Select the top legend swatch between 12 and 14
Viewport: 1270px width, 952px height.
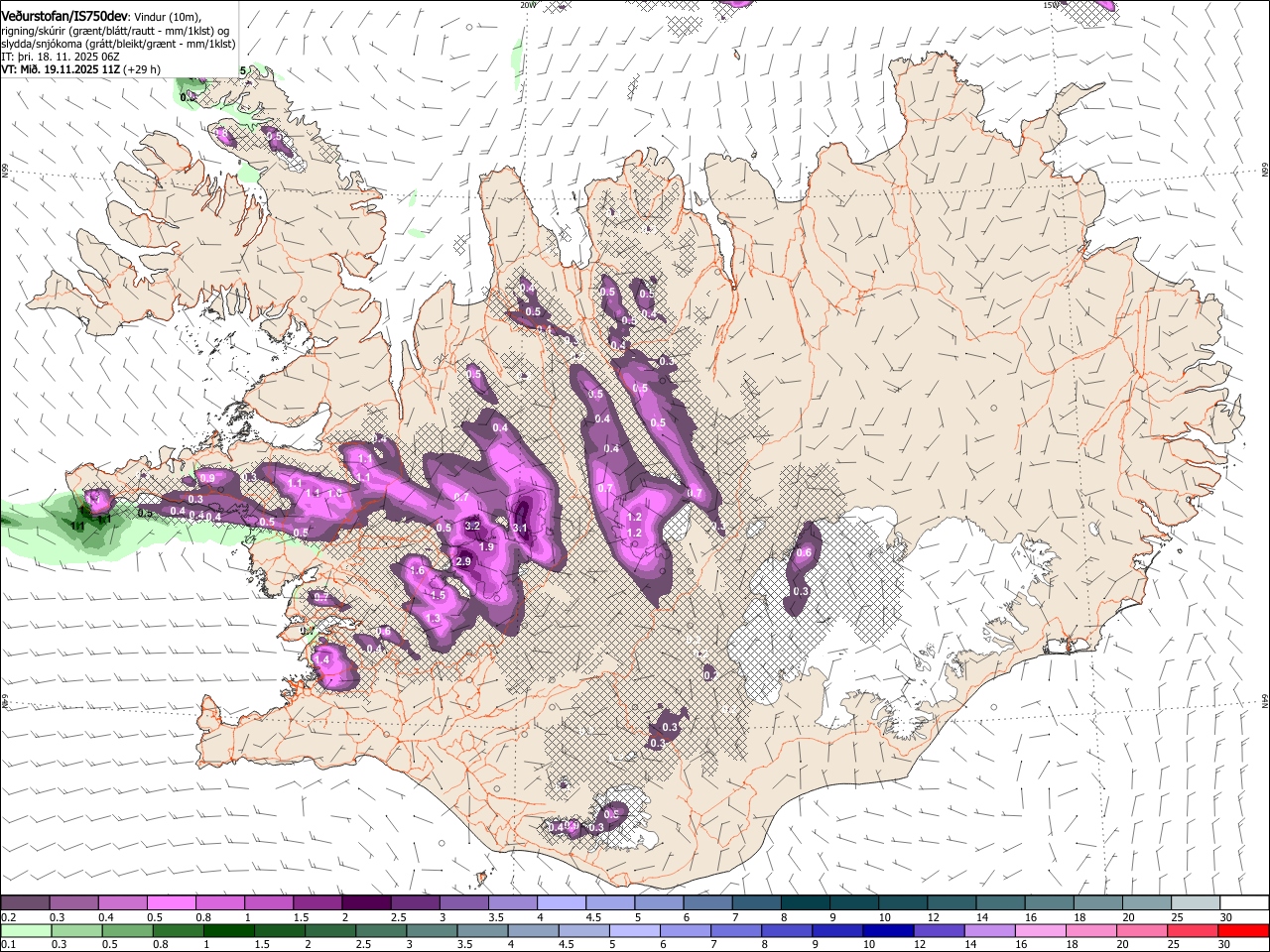click(952, 902)
